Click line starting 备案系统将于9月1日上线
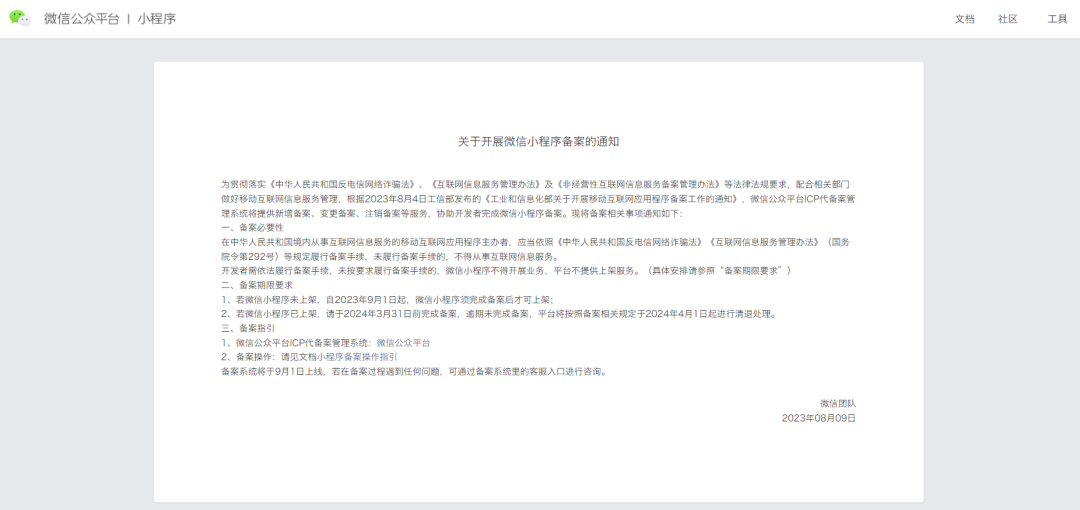The width and height of the screenshot is (1080, 510). [415, 371]
